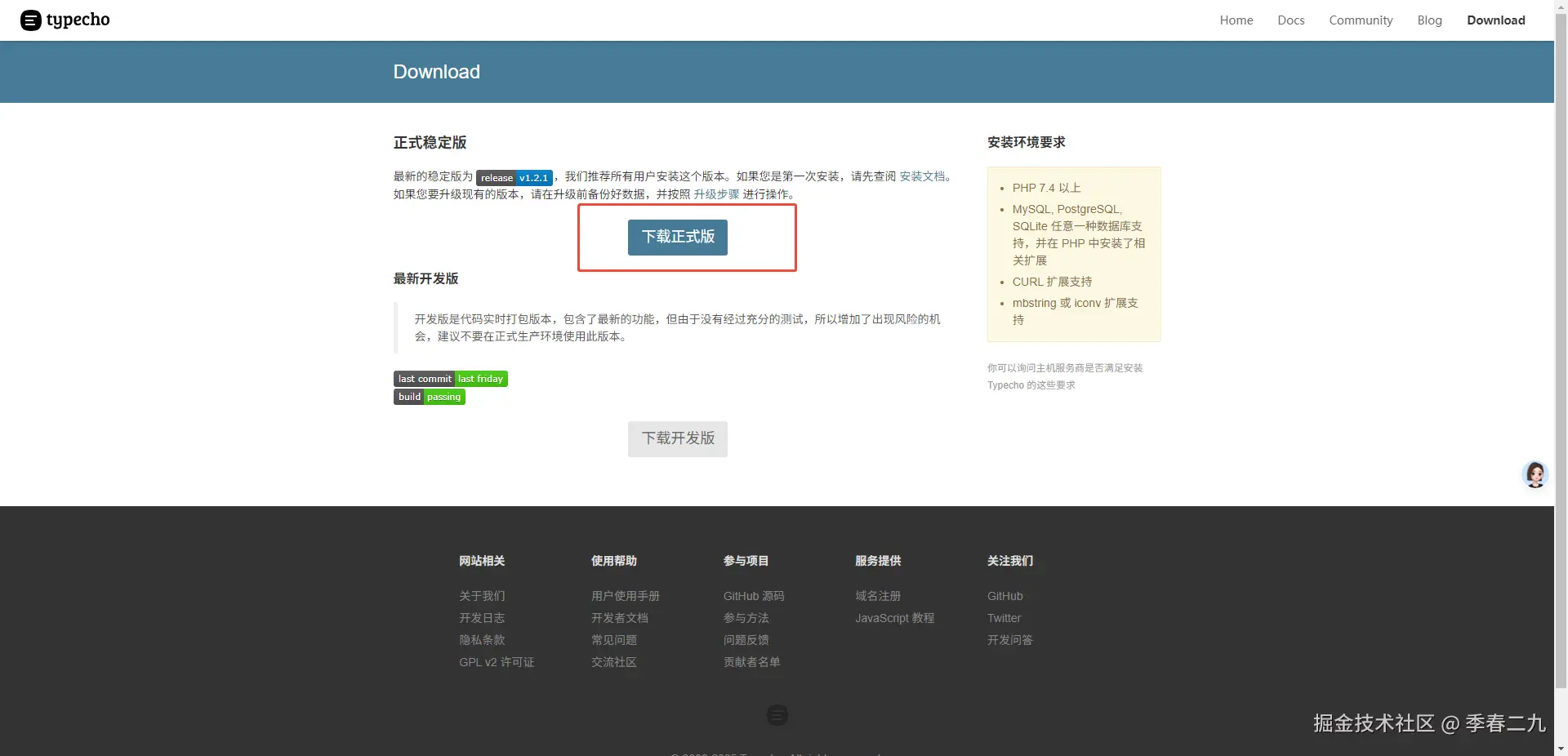The width and height of the screenshot is (1568, 756).
Task: Open the GitHub link under 关注我们
Action: (1005, 596)
